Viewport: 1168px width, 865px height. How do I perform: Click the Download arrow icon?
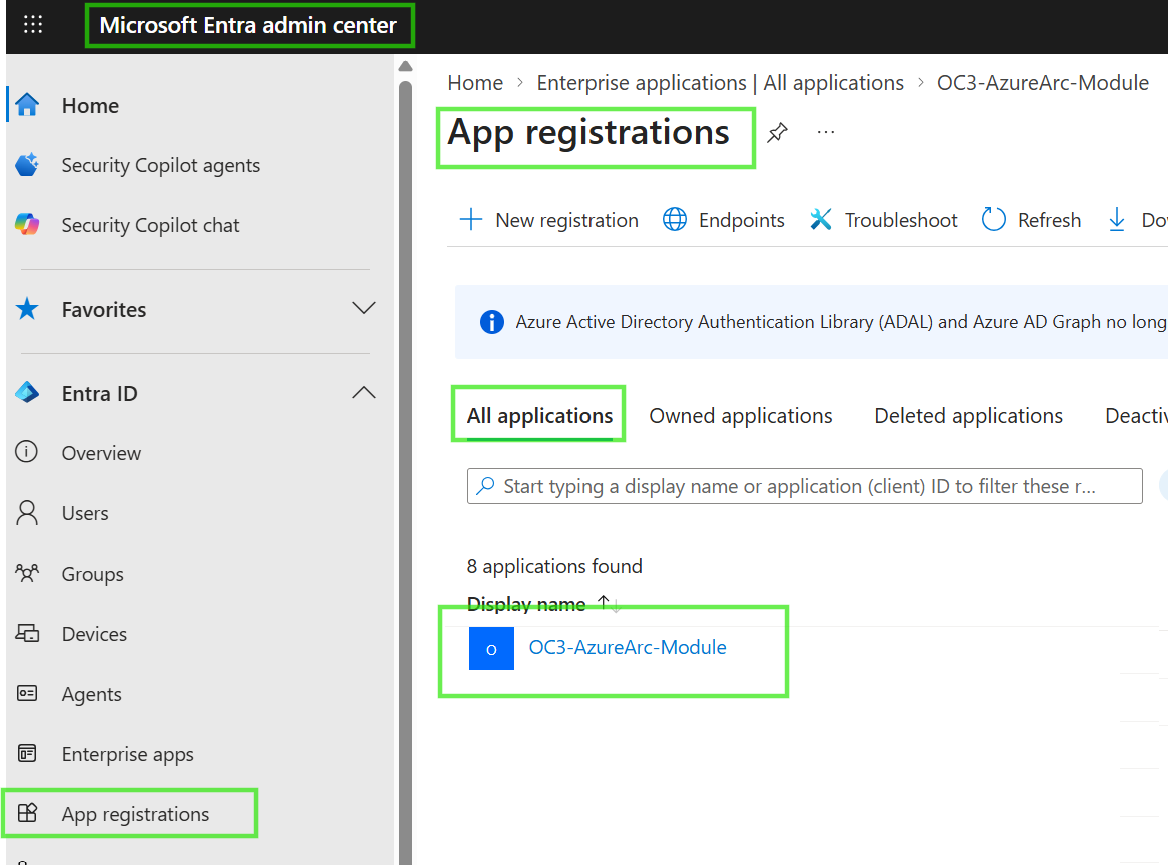pos(1117,220)
